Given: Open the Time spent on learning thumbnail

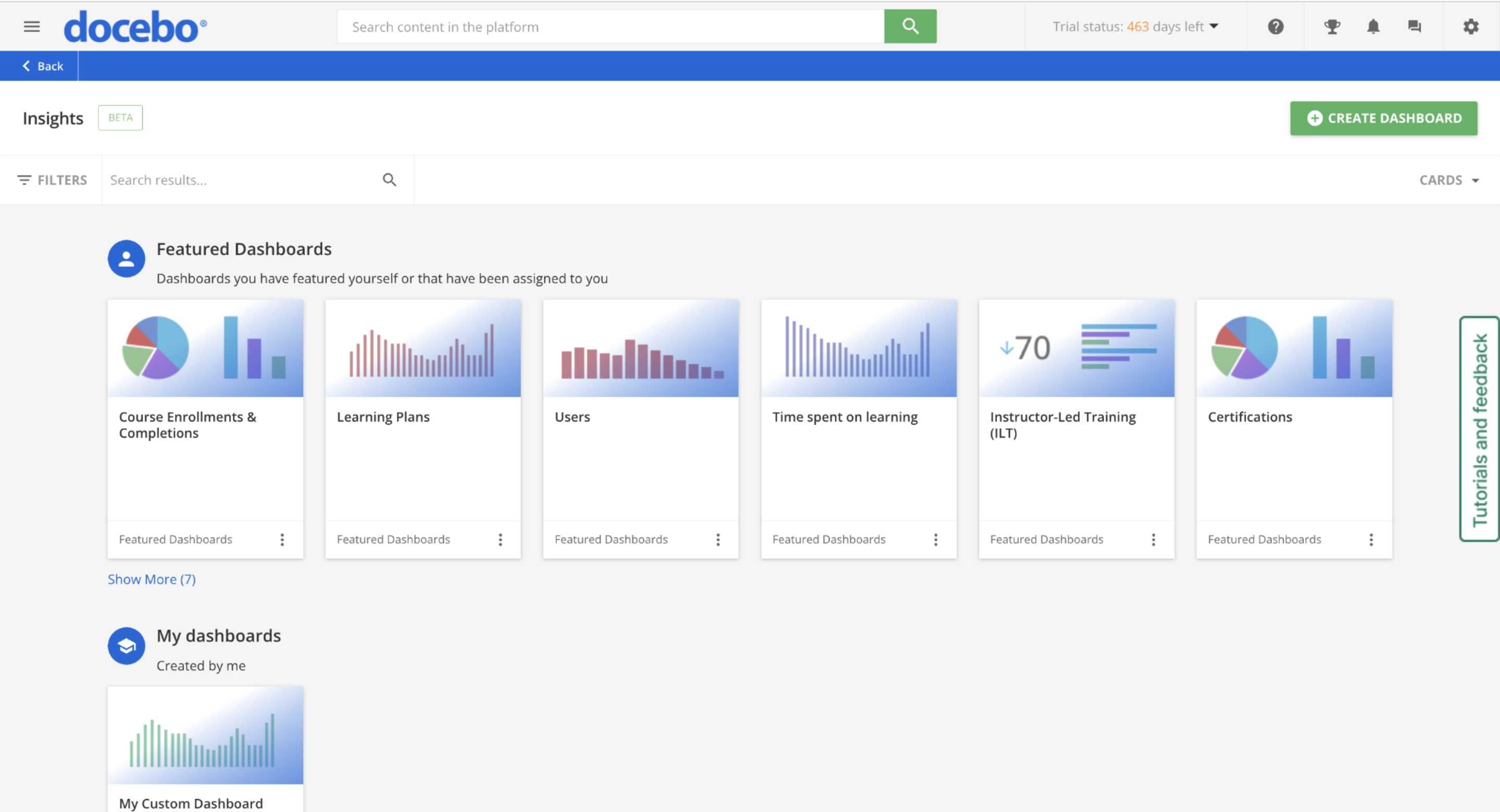Looking at the screenshot, I should [858, 348].
